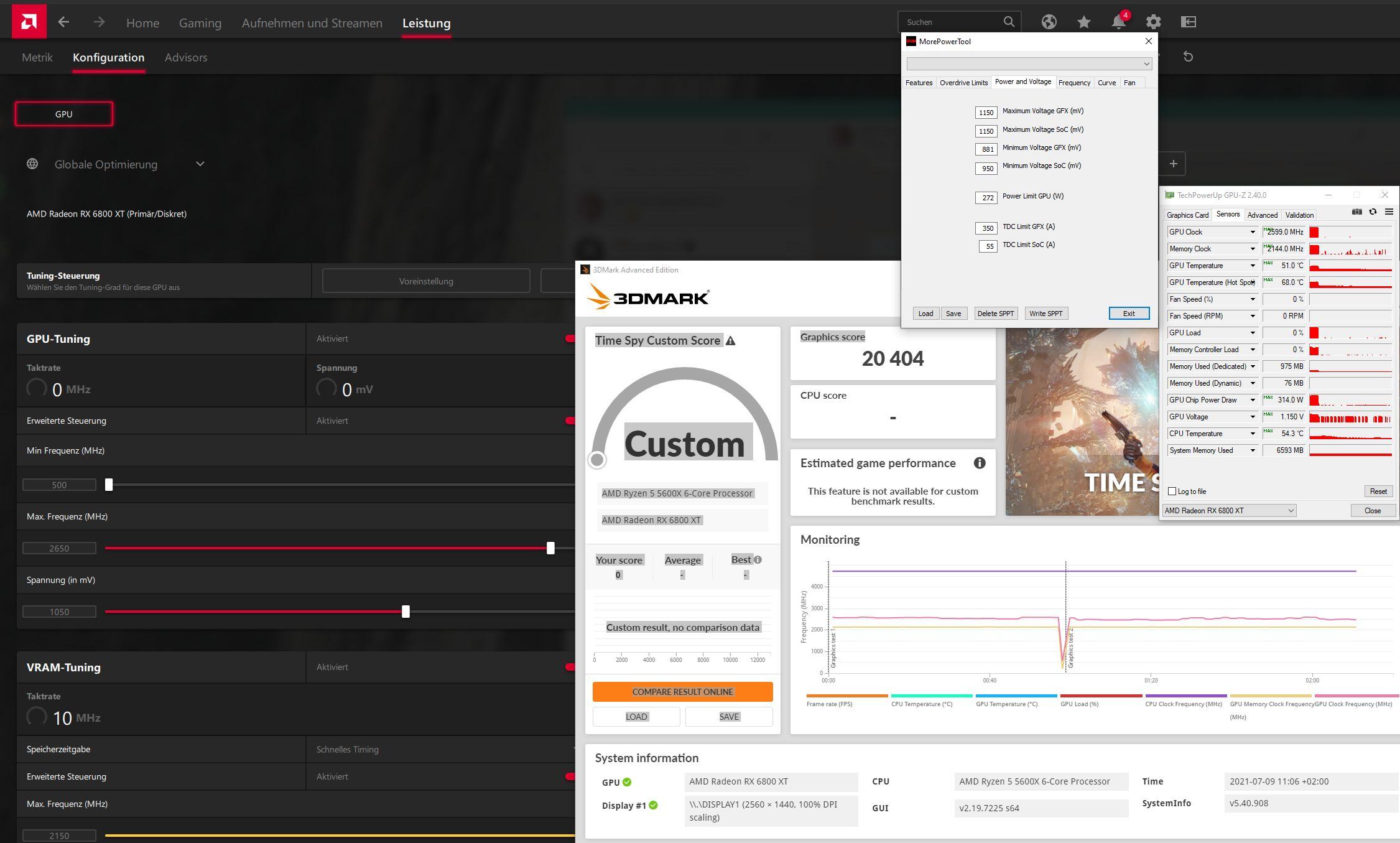Click the Write SPPT button

(x=1045, y=314)
